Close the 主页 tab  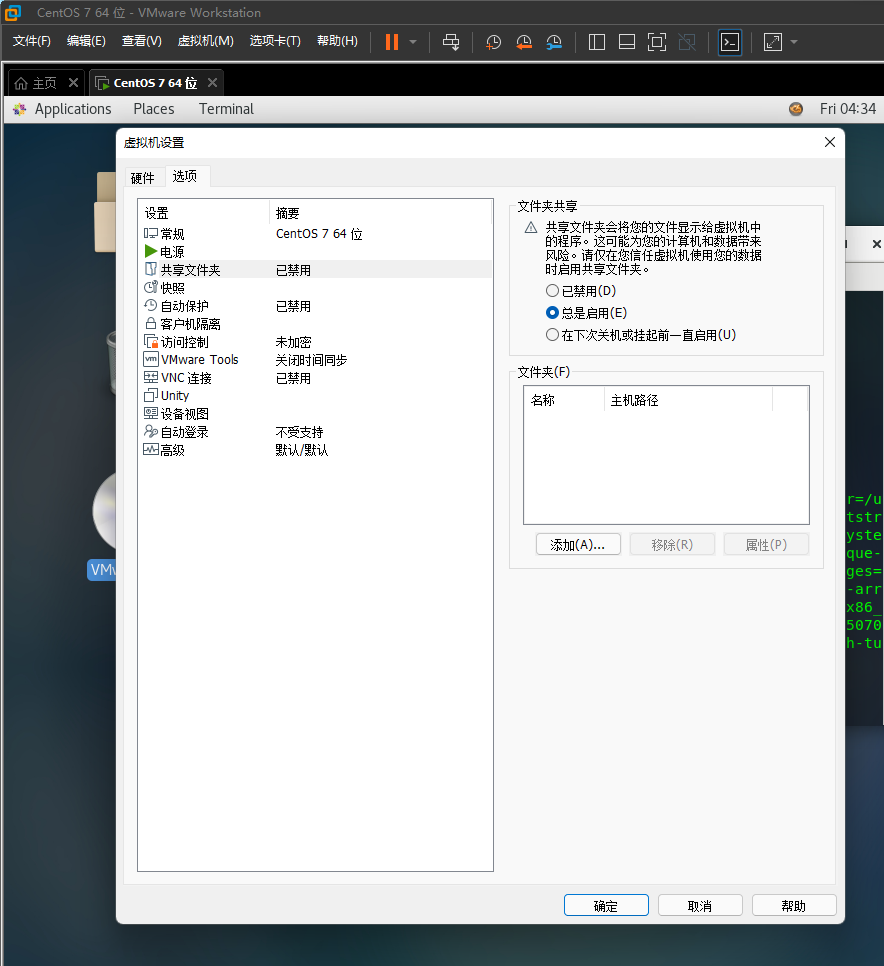click(x=73, y=83)
